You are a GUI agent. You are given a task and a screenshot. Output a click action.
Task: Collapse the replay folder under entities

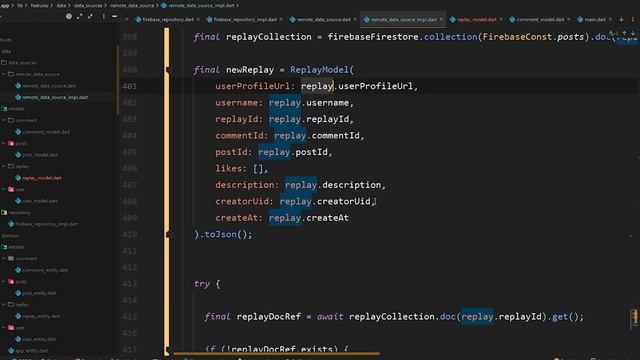click(4, 304)
